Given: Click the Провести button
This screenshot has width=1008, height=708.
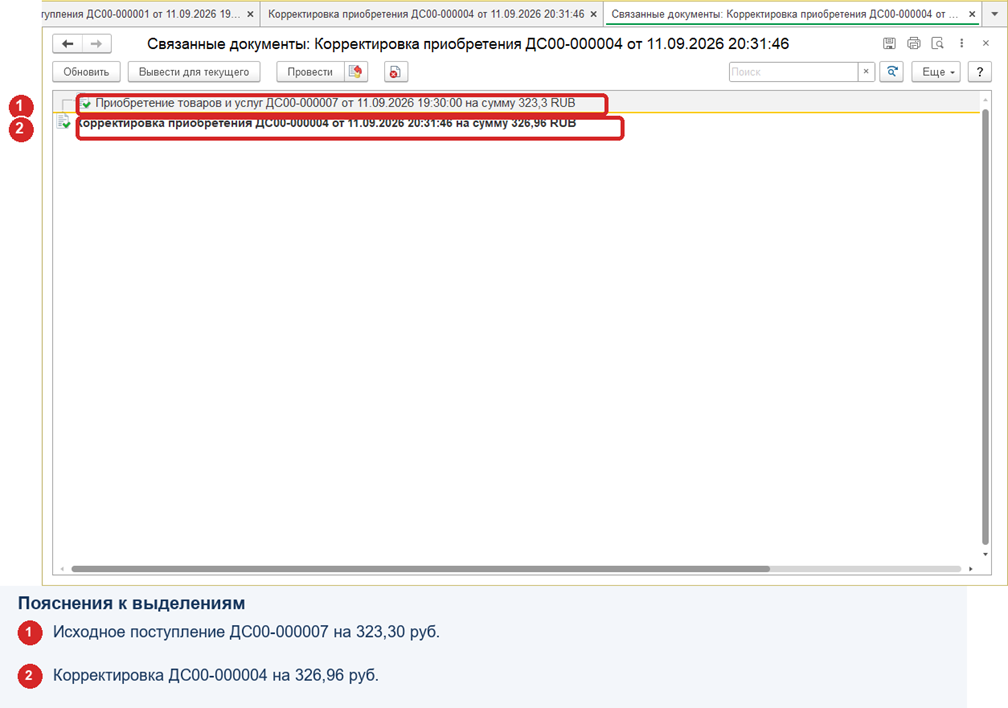Looking at the screenshot, I should [x=310, y=72].
